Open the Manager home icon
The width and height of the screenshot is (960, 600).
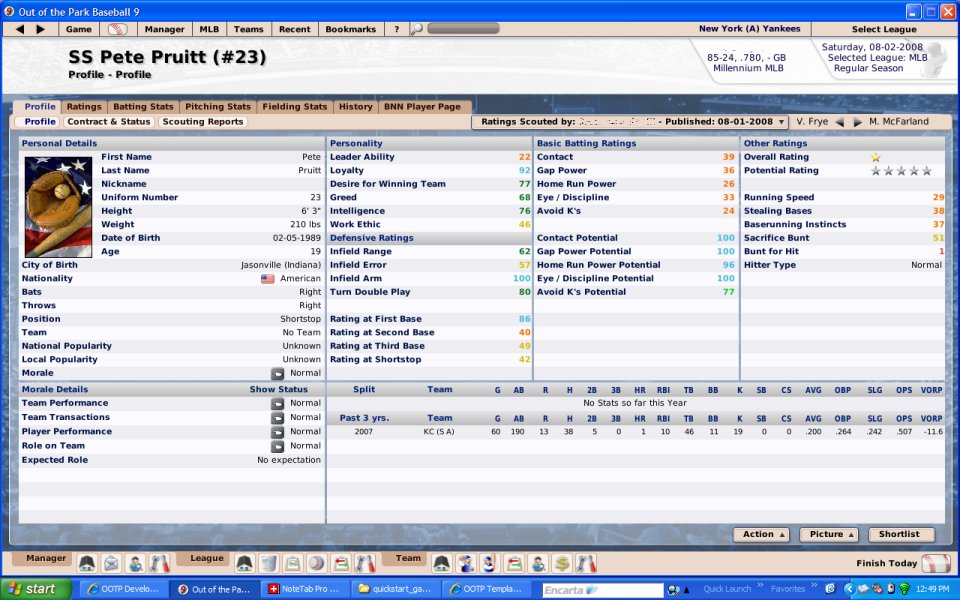tap(87, 563)
